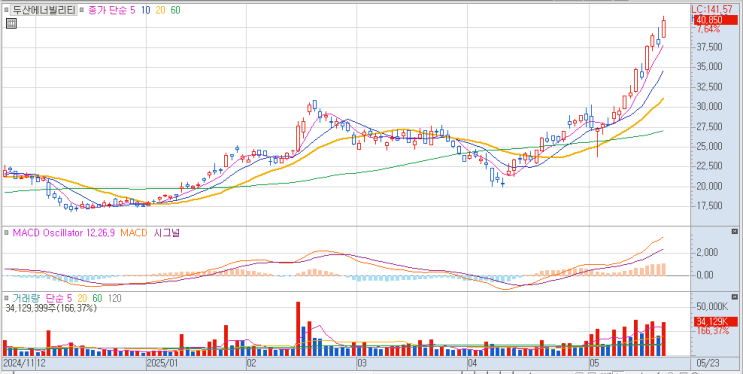Click the square marker before 두산에너빌리티
This screenshot has height=374, width=743.
(6, 10)
